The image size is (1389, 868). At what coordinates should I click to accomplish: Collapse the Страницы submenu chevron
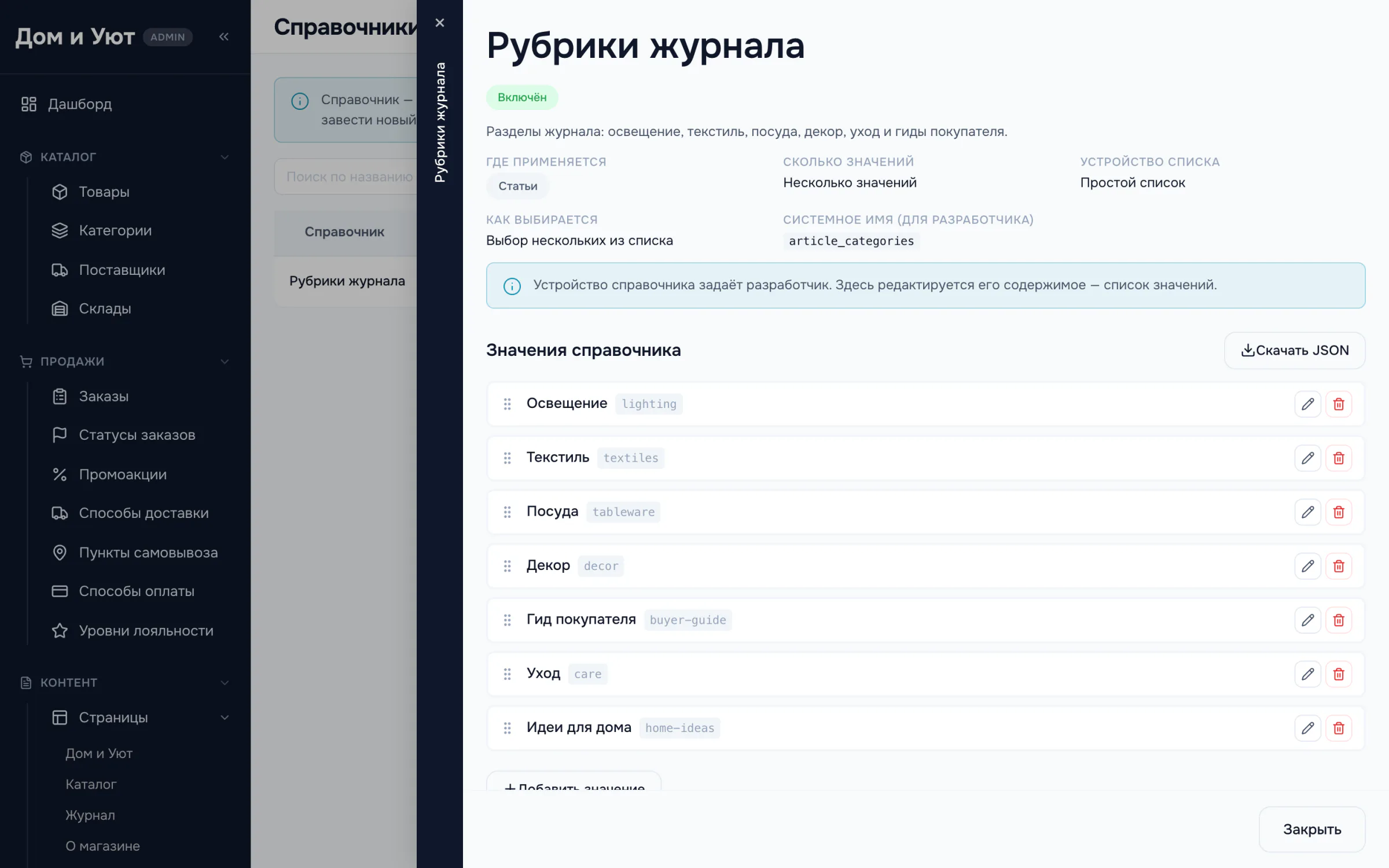tap(225, 718)
